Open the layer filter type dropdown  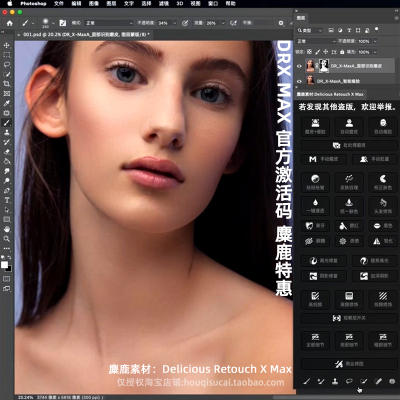310,30
